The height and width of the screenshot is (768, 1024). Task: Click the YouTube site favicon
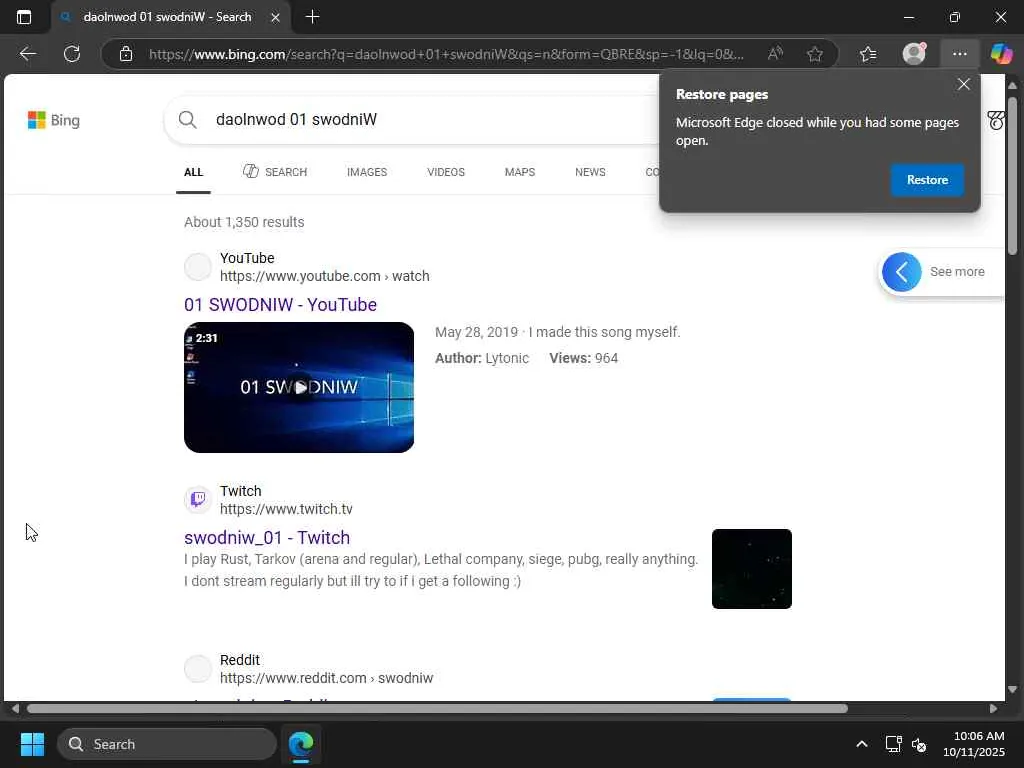pyautogui.click(x=198, y=267)
